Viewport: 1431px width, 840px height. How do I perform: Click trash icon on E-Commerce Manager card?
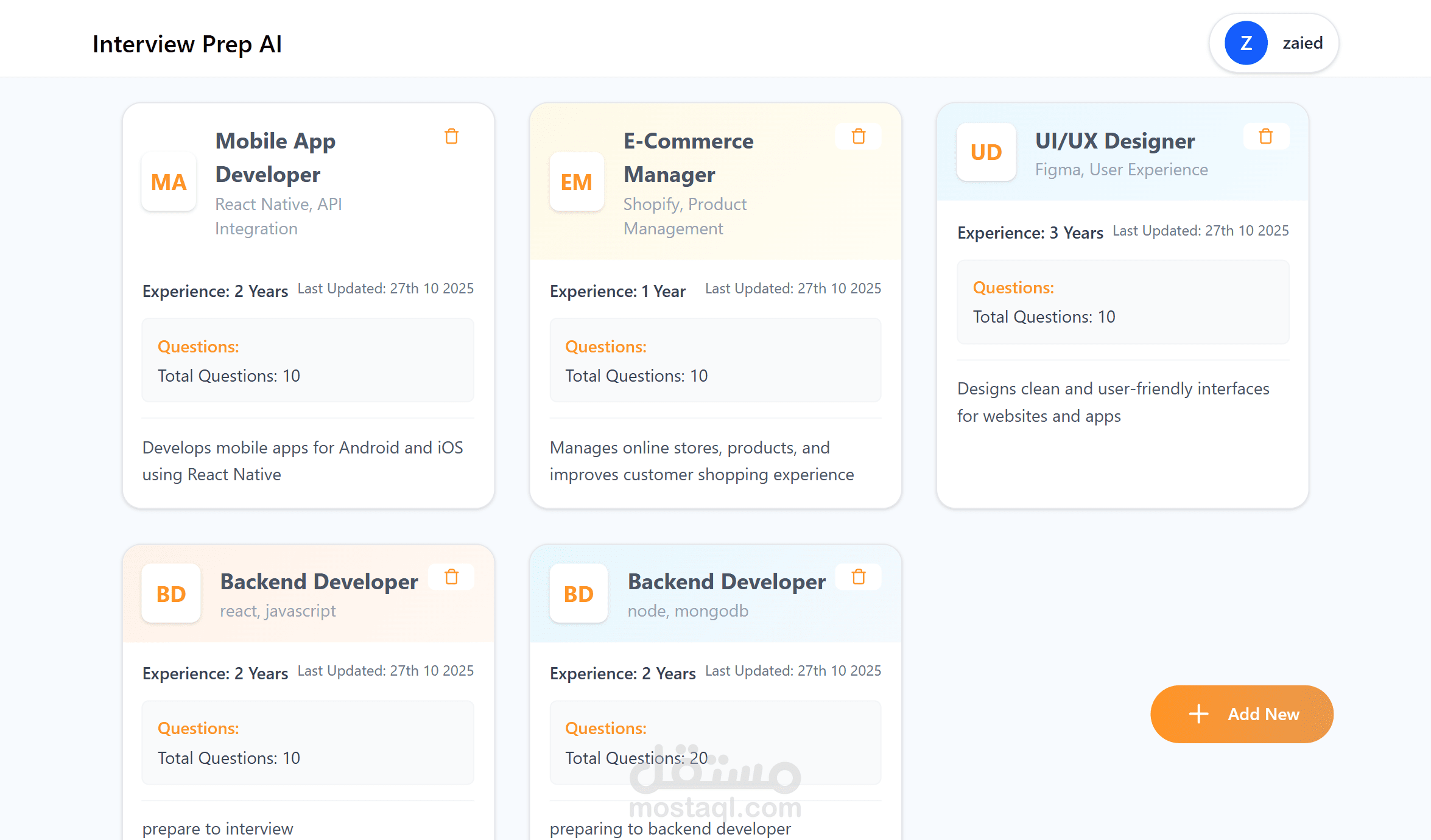coord(858,136)
